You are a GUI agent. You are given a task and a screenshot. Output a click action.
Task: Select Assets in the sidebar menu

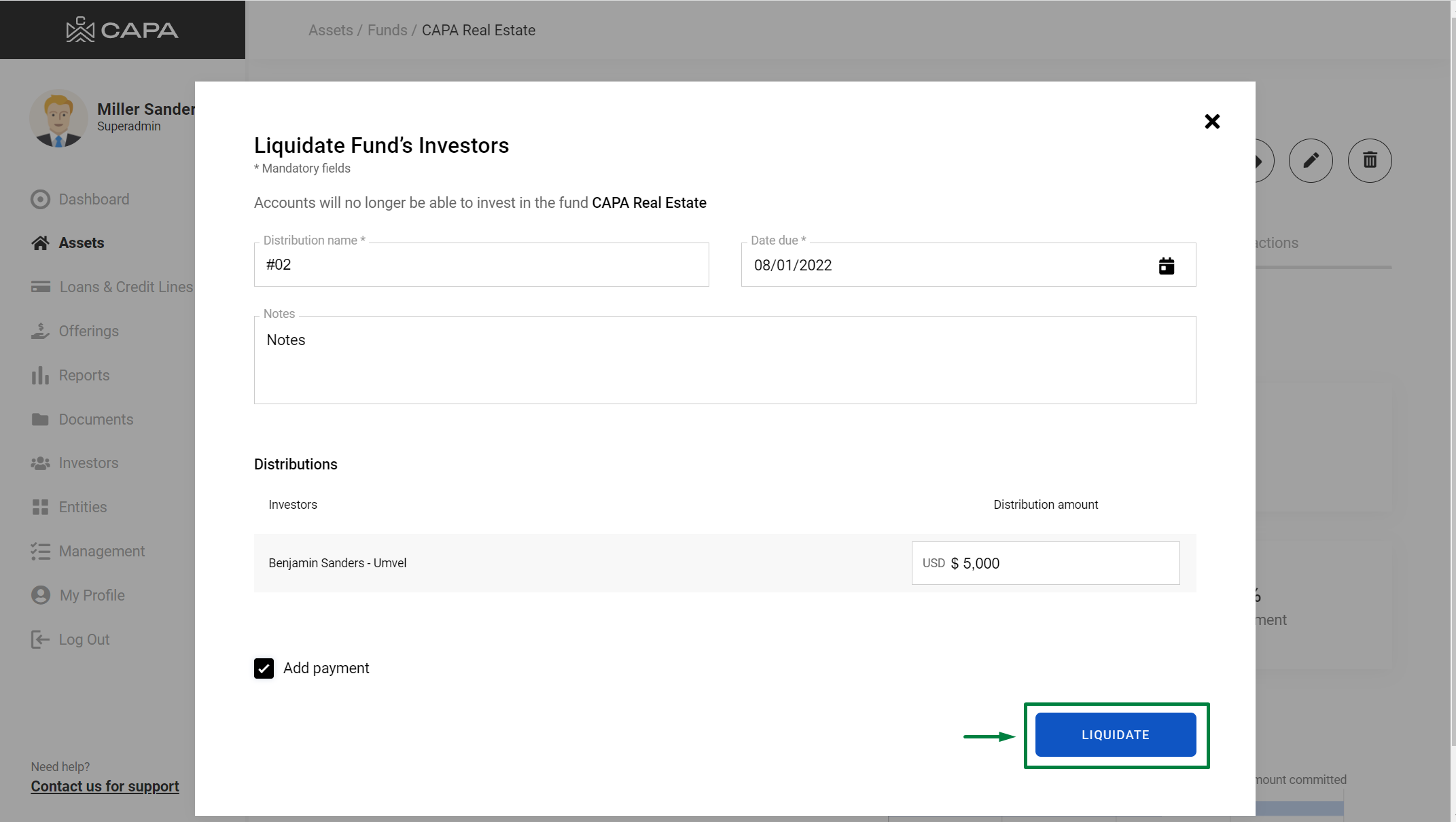pos(81,243)
